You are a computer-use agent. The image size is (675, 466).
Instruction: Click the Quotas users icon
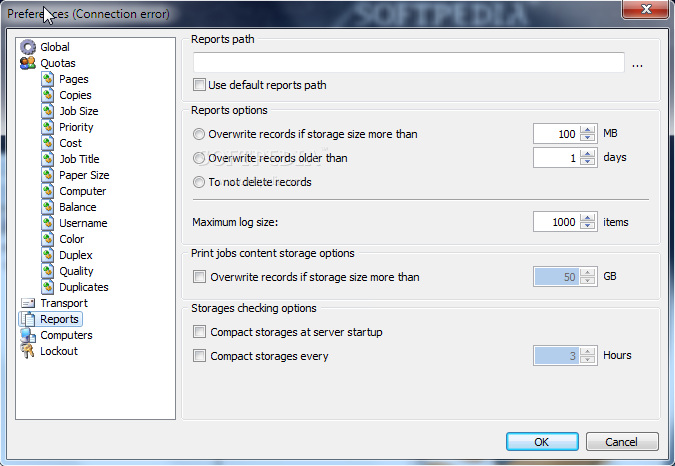click(28, 63)
